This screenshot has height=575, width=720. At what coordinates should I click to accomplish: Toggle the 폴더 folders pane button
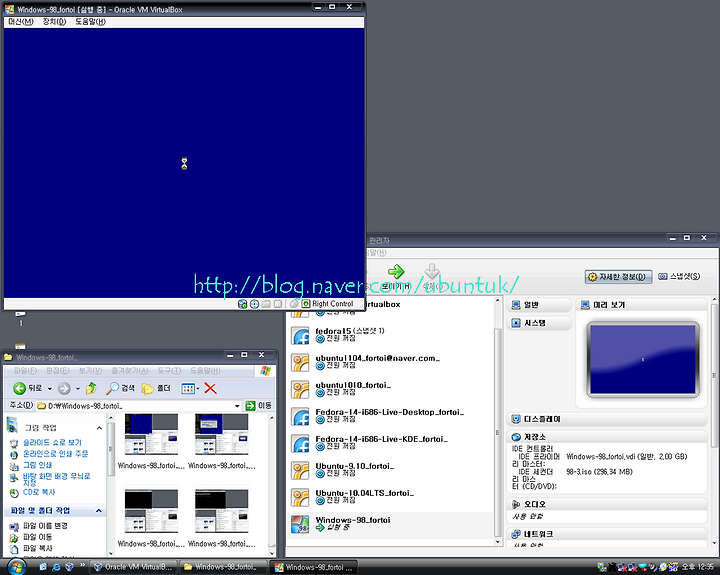point(157,389)
